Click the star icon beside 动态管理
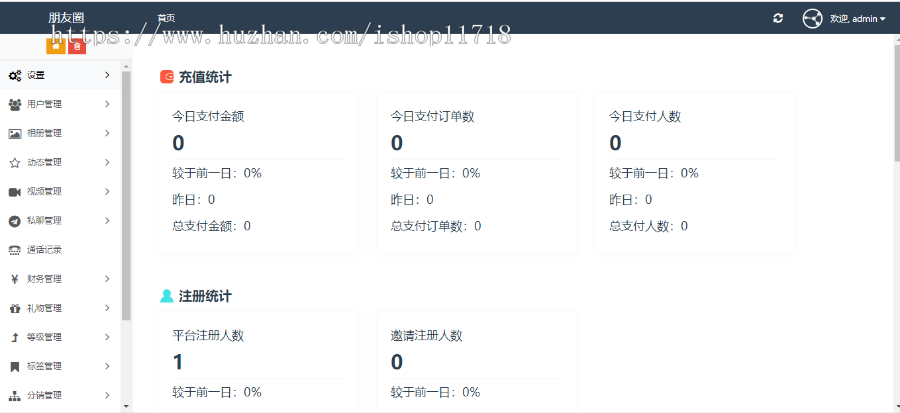Screen dimensions: 900x413 tap(15, 163)
